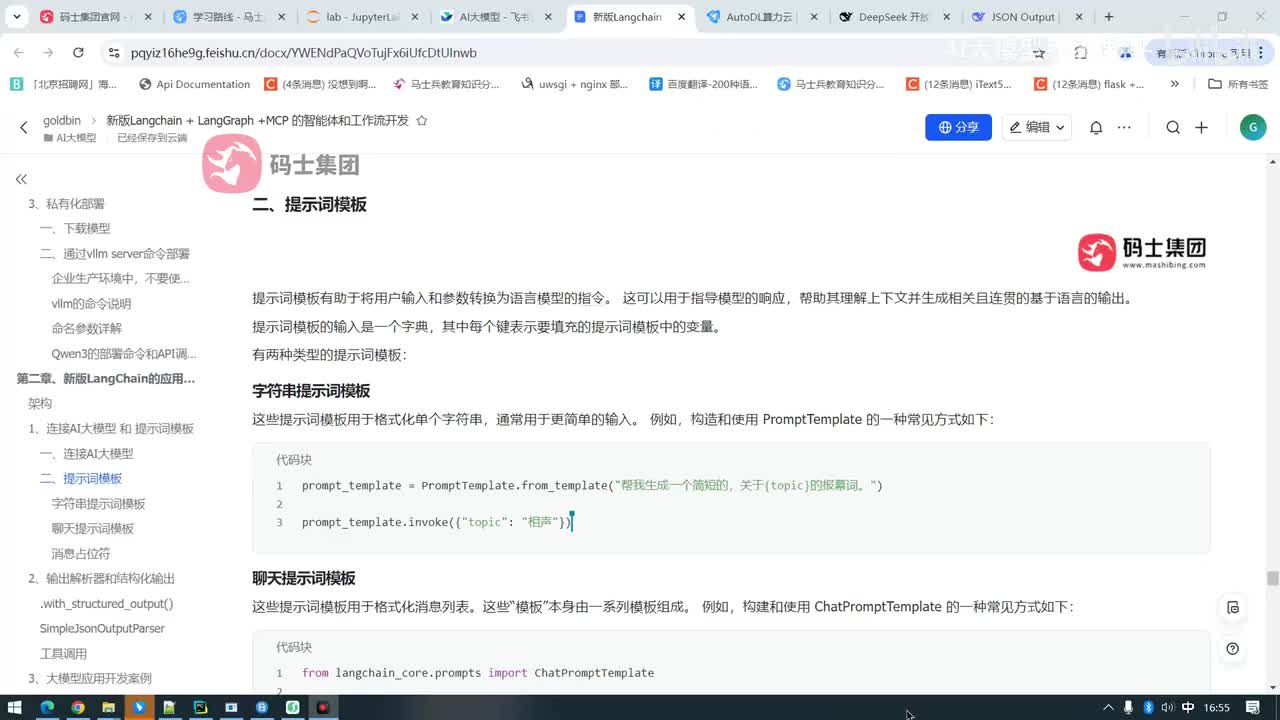Star this document as favorite

[x=421, y=121]
